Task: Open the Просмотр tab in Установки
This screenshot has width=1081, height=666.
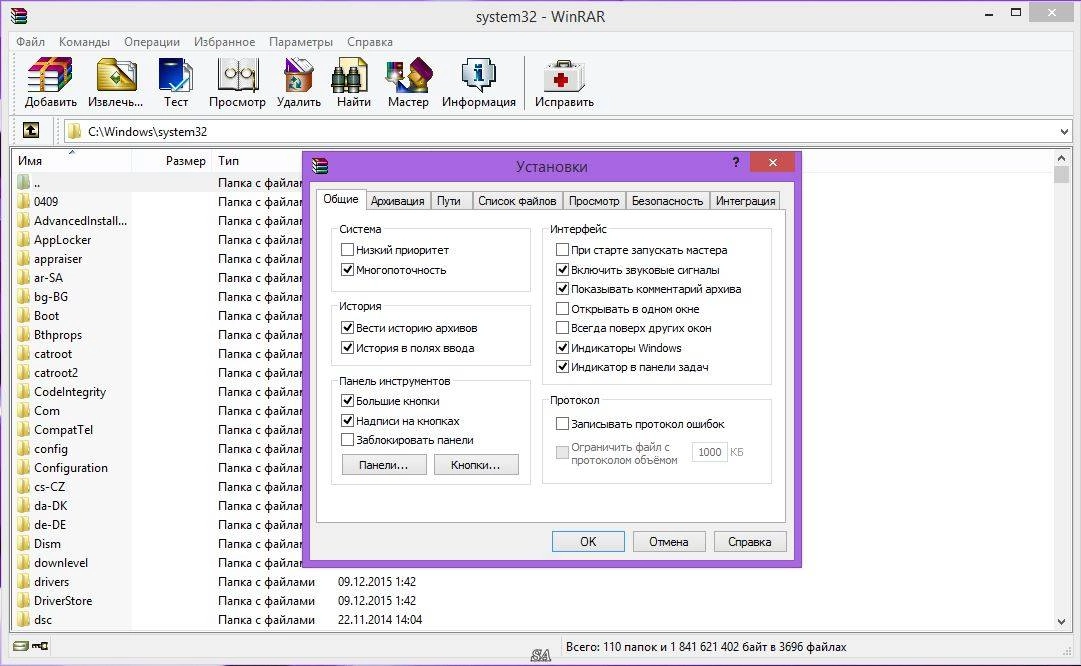Action: tap(594, 201)
